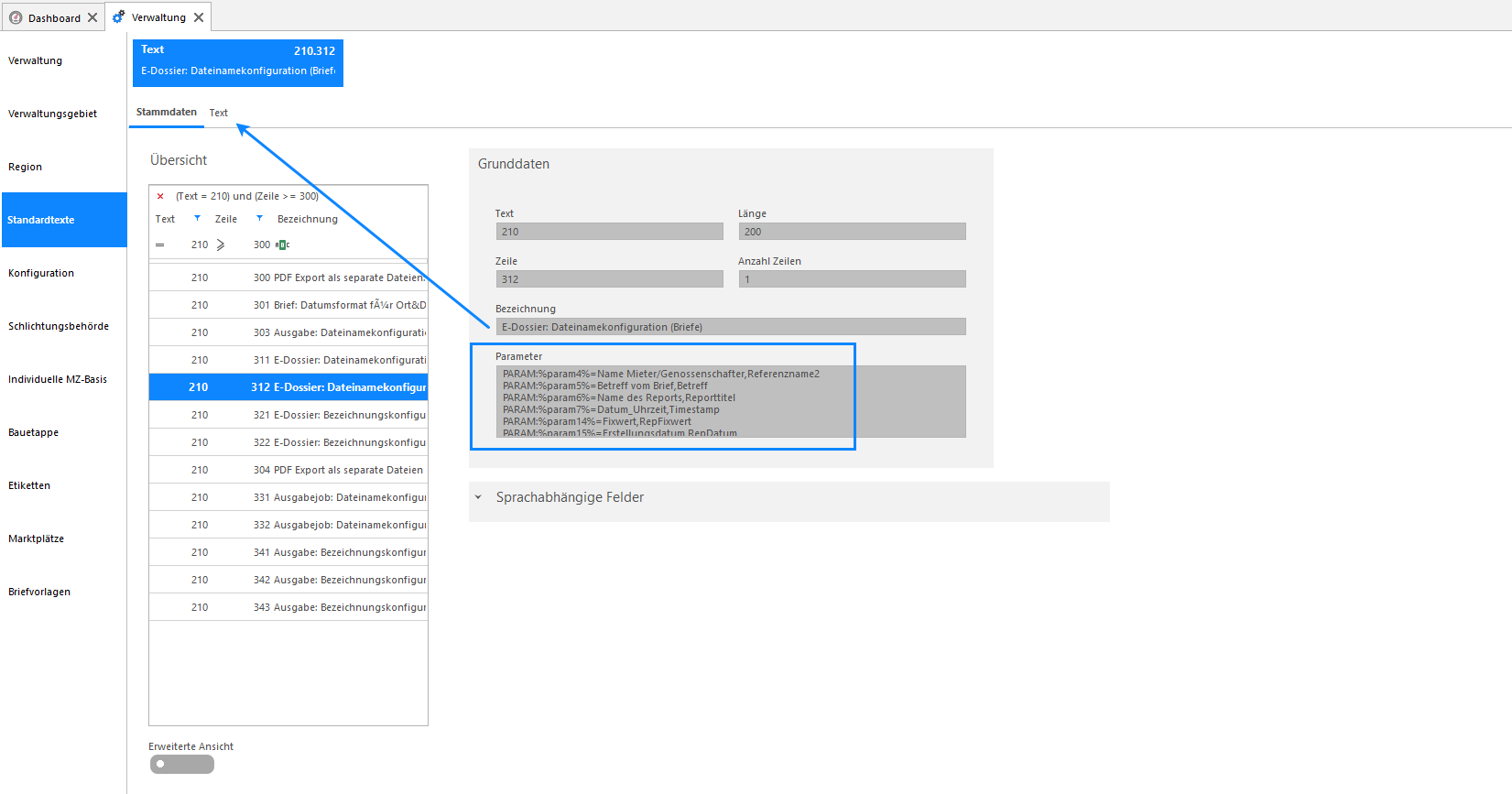Open the filter funnel on the Zeile column

[x=259, y=218]
